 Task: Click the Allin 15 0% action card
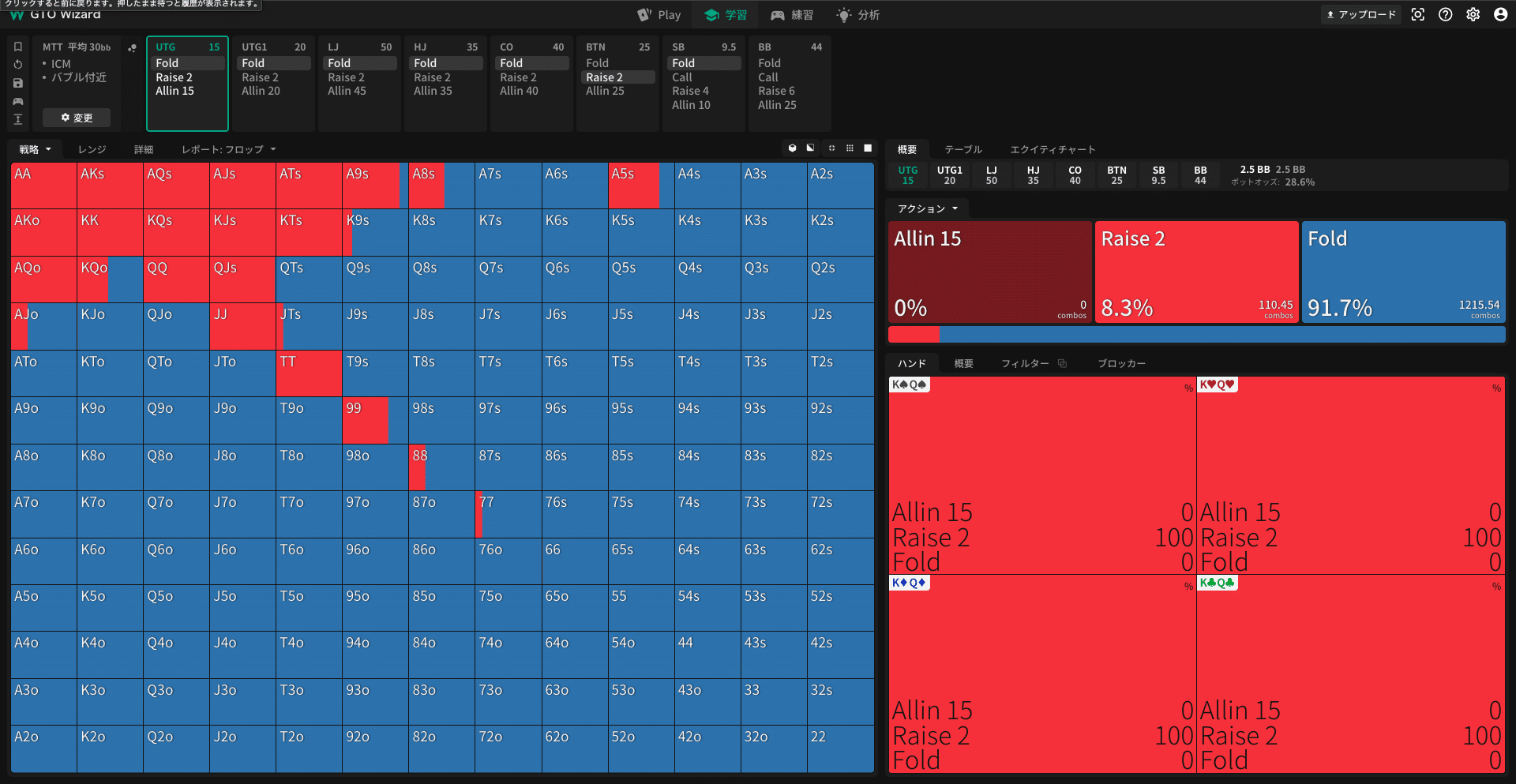[990, 272]
